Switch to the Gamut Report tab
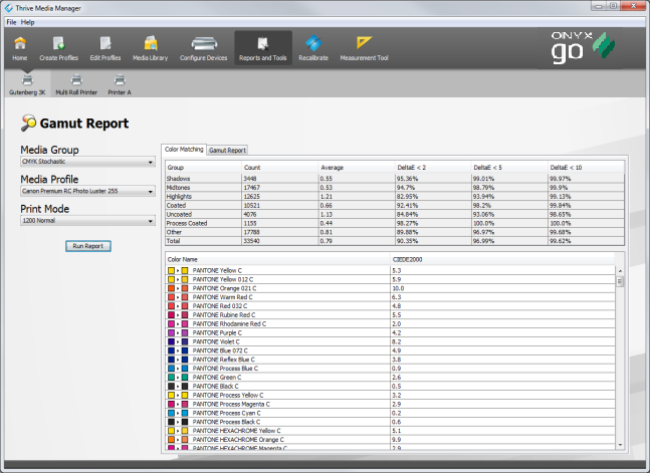Image resolution: width=650 pixels, height=473 pixels. 227,150
